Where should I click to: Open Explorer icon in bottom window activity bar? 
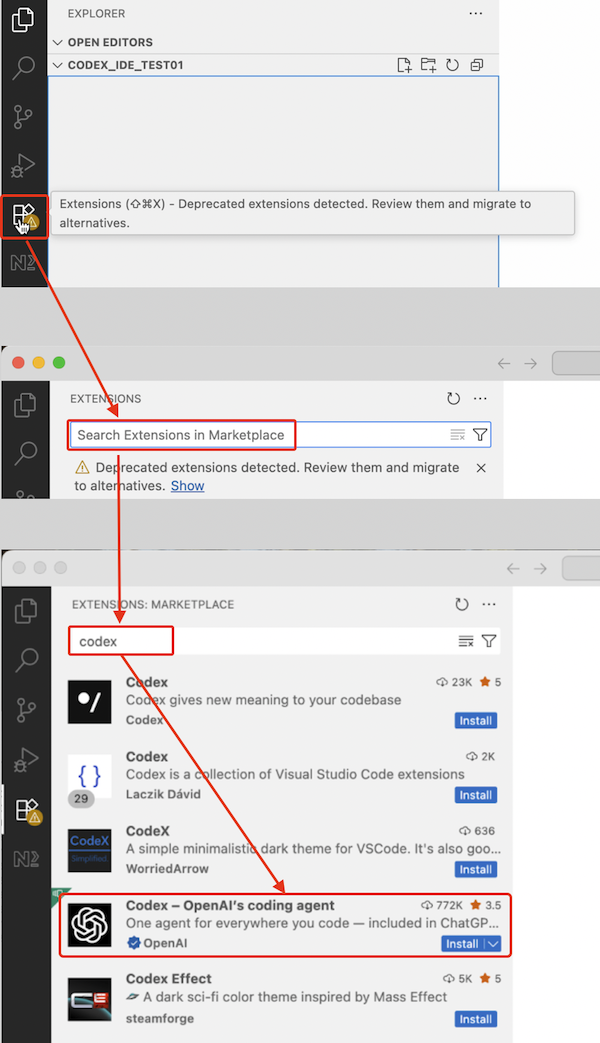[26, 611]
